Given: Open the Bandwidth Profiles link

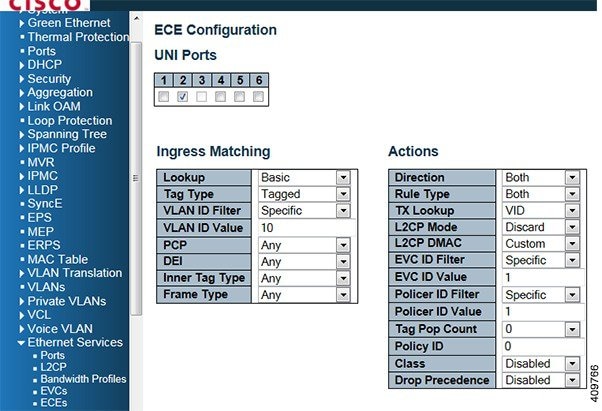Looking at the screenshot, I should (83, 379).
